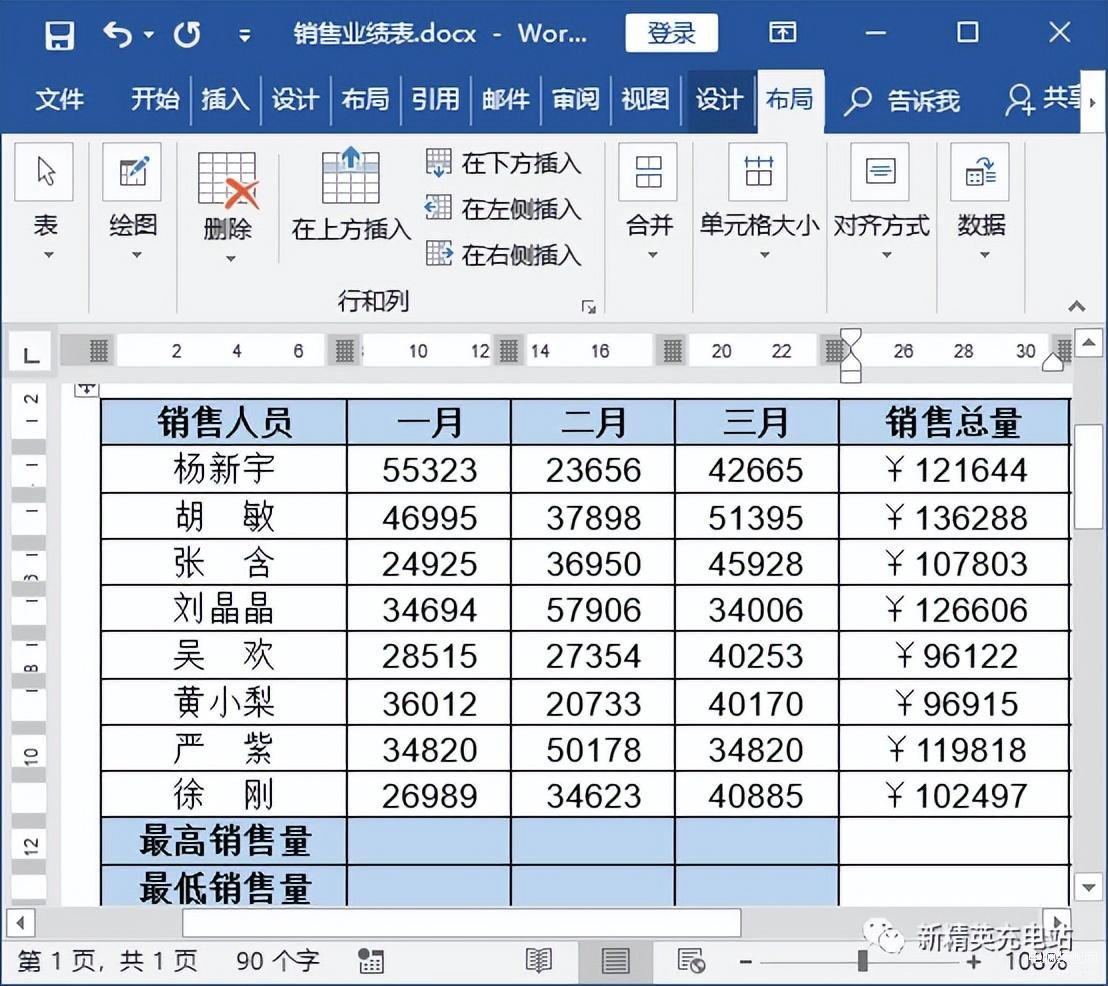Click the 登录 sign-in button
Image resolution: width=1108 pixels, height=986 pixels.
(x=671, y=33)
